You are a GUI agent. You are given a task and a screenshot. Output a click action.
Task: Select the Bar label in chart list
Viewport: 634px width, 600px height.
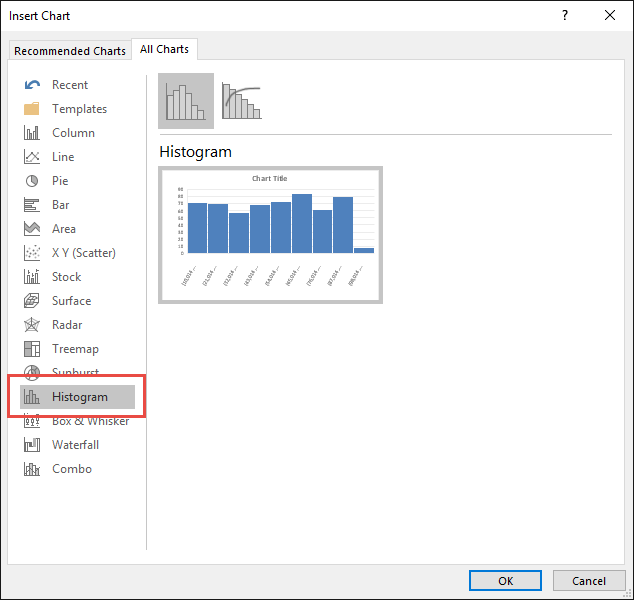point(61,205)
